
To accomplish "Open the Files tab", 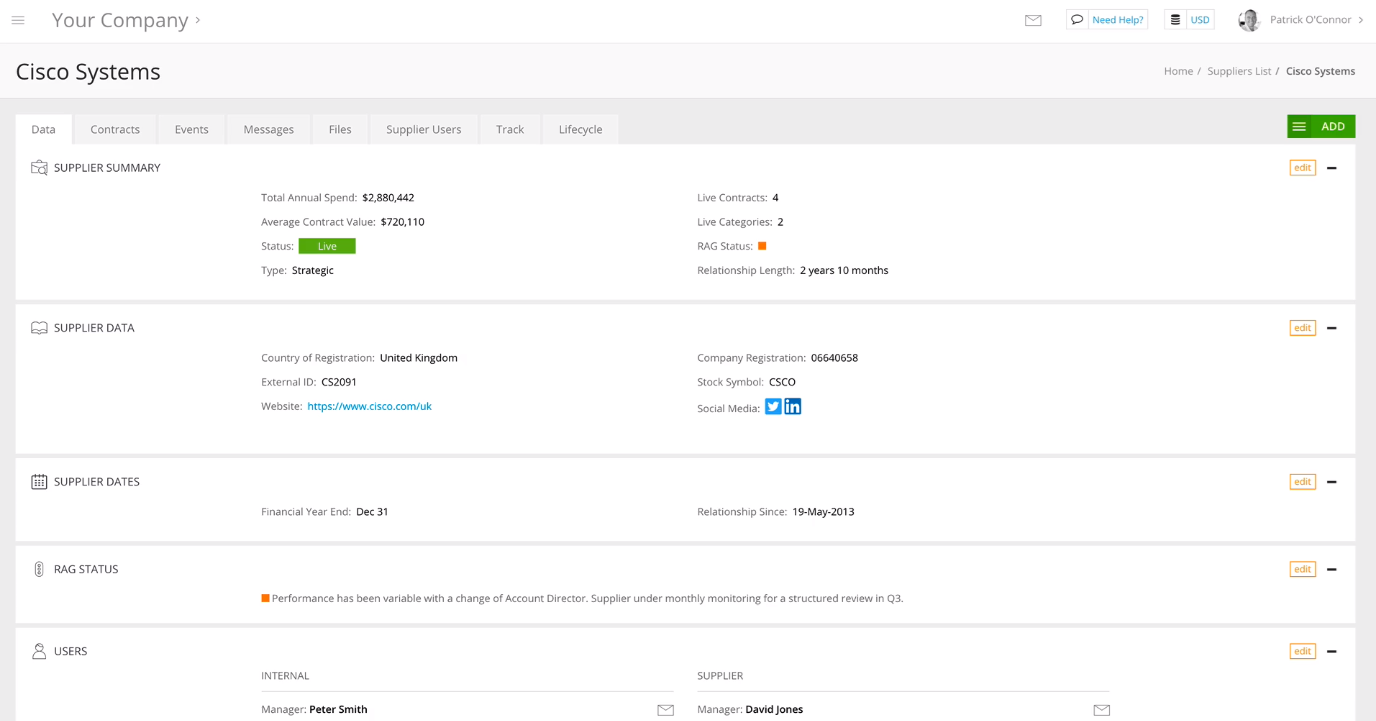I will (x=340, y=129).
